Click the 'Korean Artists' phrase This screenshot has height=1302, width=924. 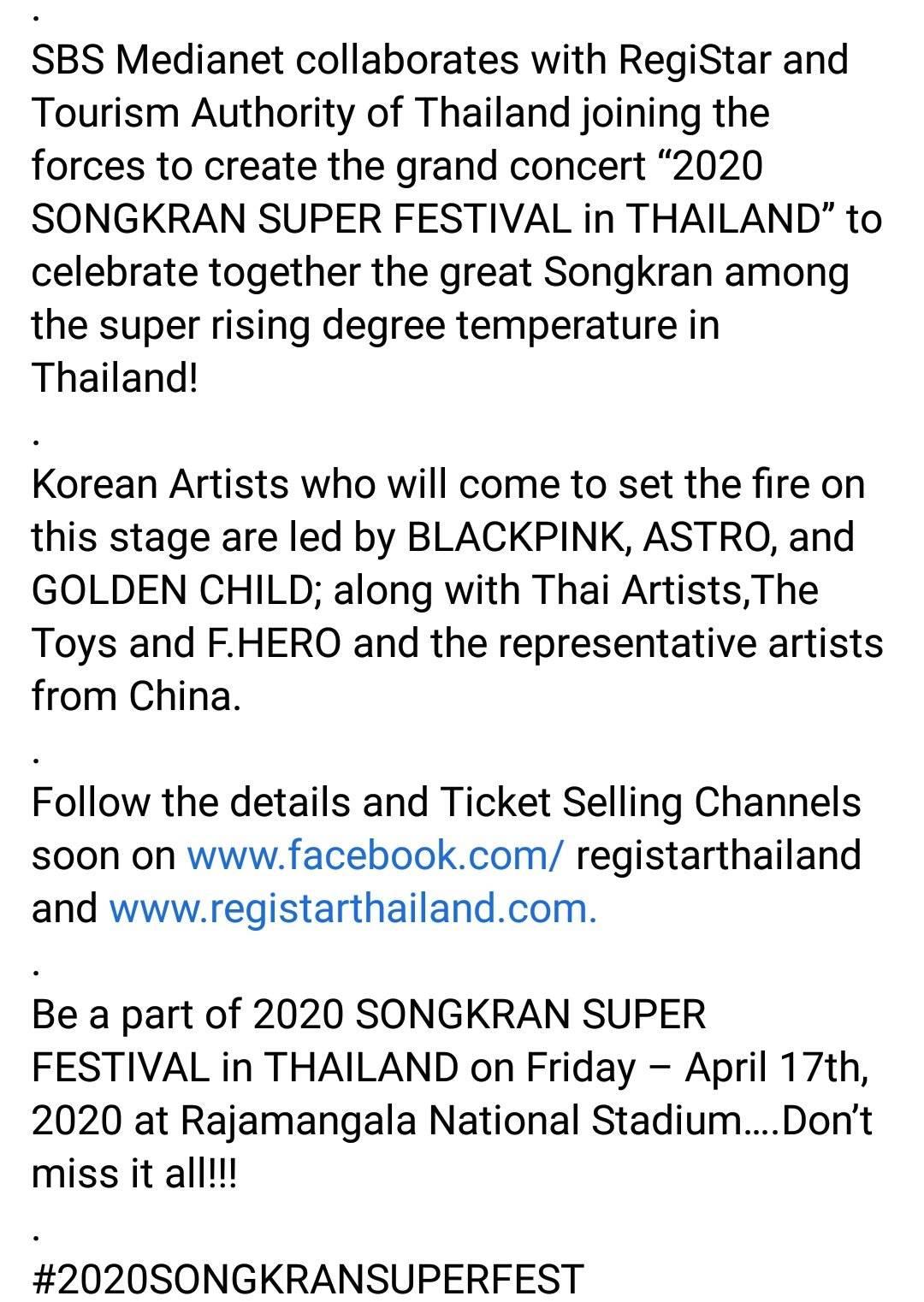pyautogui.click(x=161, y=484)
